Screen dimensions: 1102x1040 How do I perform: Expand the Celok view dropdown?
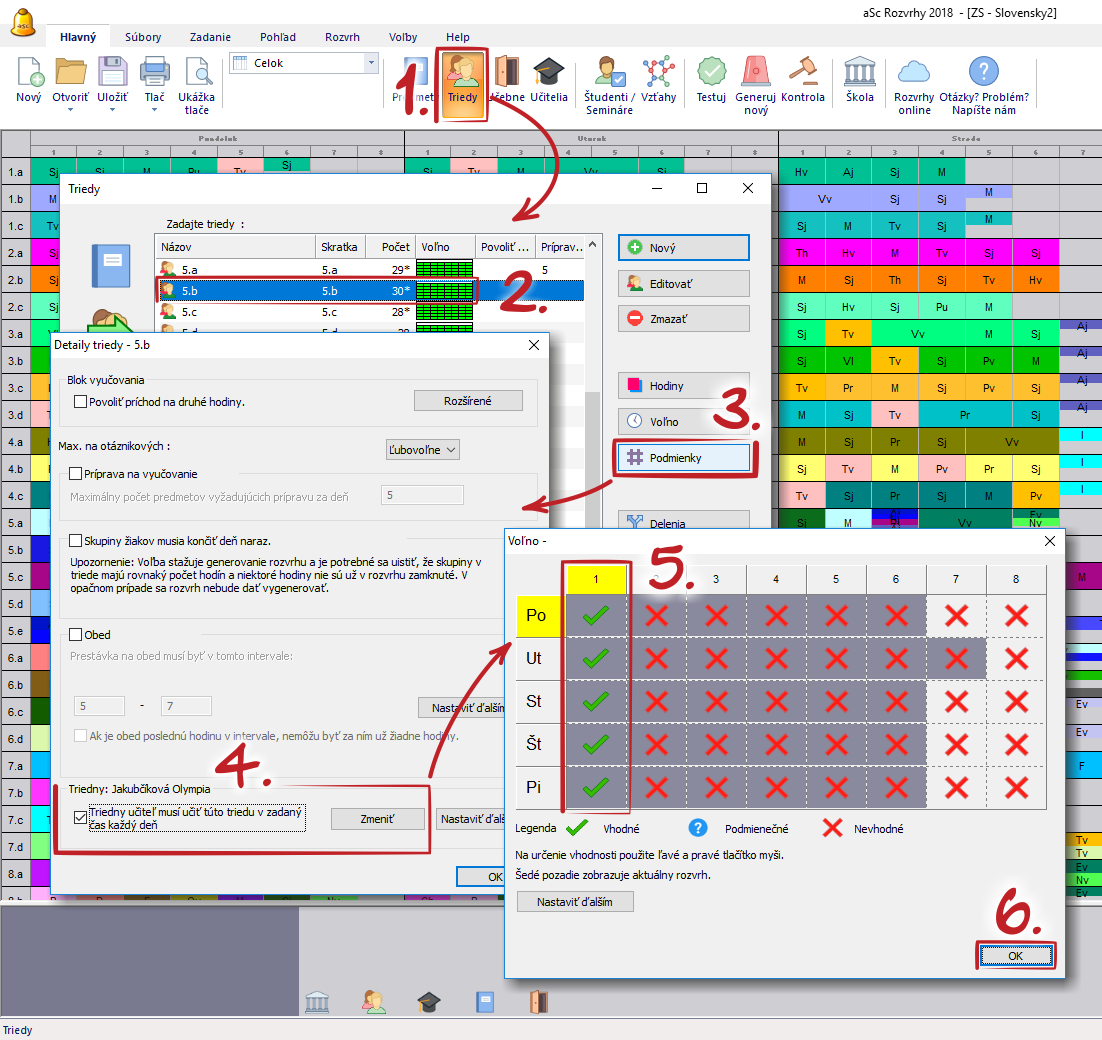point(372,63)
